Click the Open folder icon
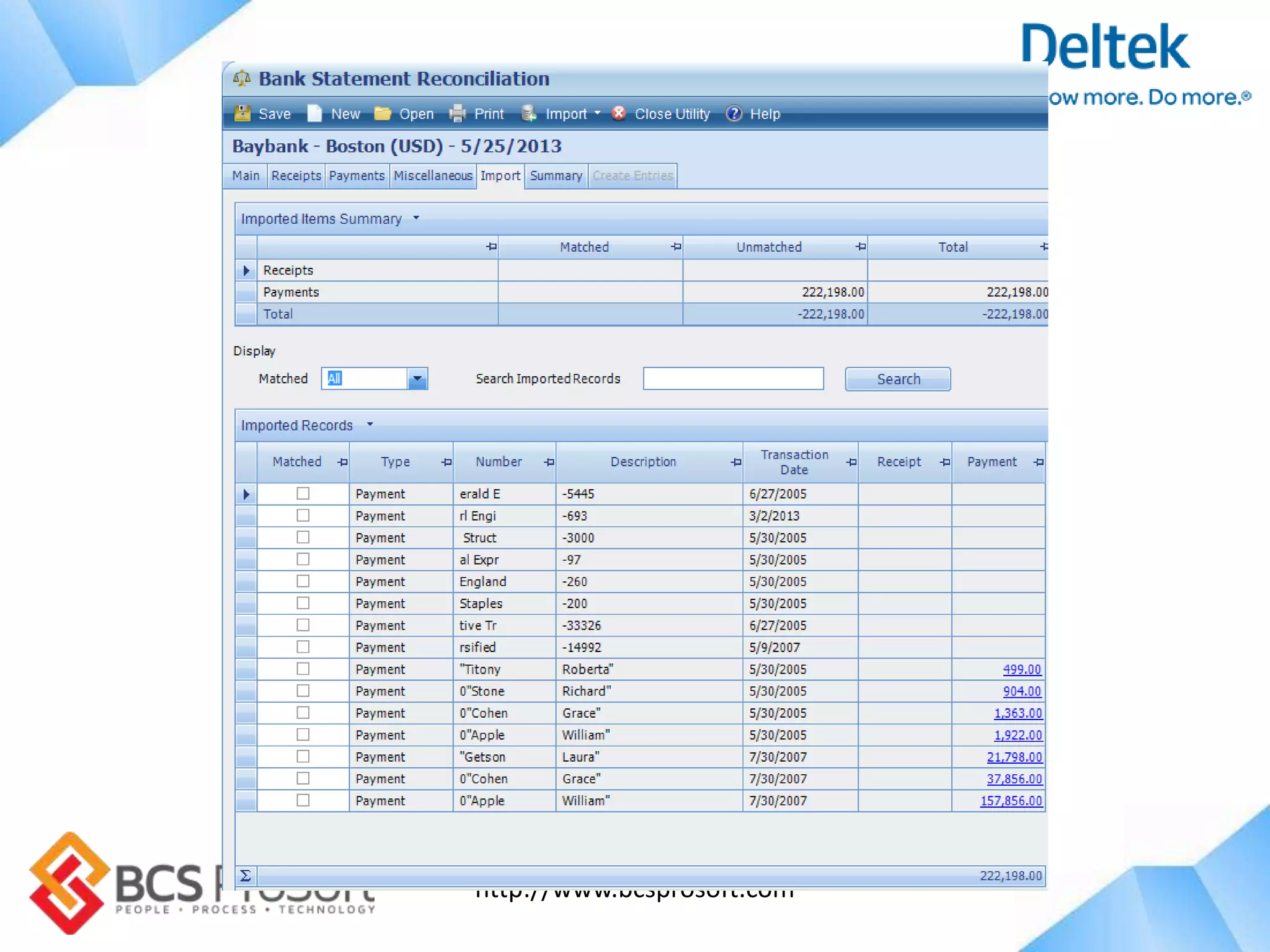Image resolution: width=1270 pixels, height=952 pixels. pos(383,113)
